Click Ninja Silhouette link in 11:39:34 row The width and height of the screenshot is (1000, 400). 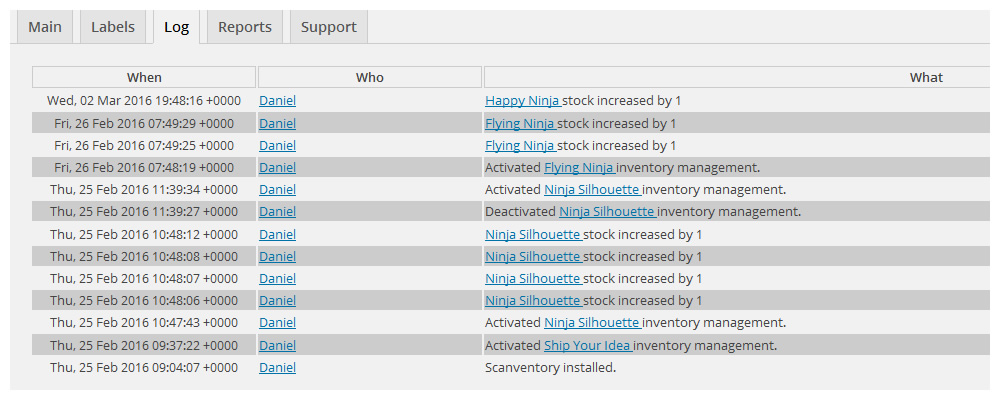pyautogui.click(x=592, y=190)
